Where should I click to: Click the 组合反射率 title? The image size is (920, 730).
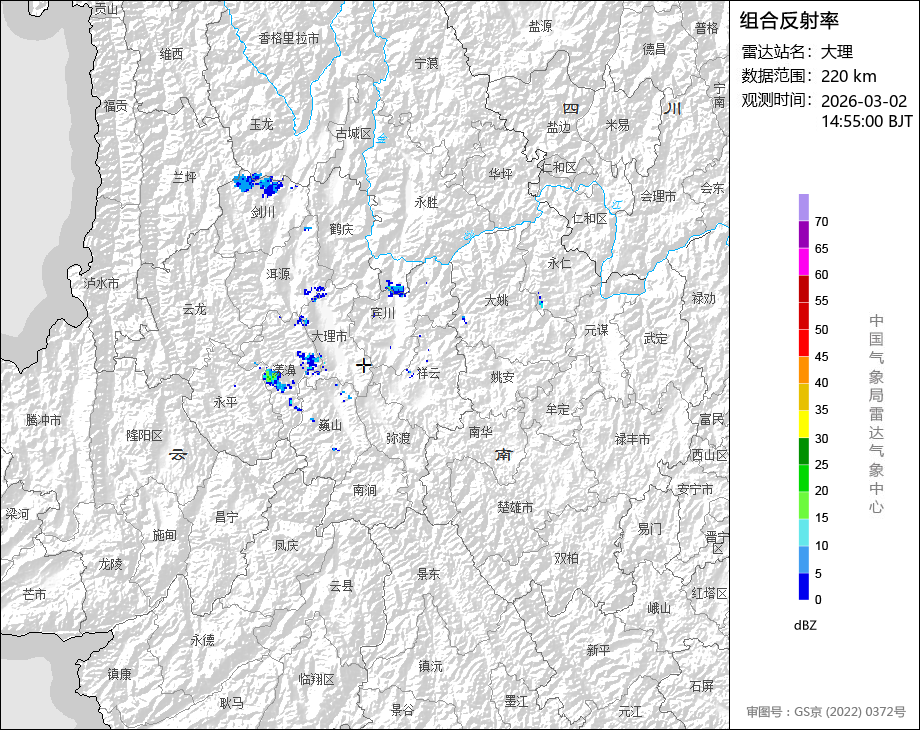(789, 21)
